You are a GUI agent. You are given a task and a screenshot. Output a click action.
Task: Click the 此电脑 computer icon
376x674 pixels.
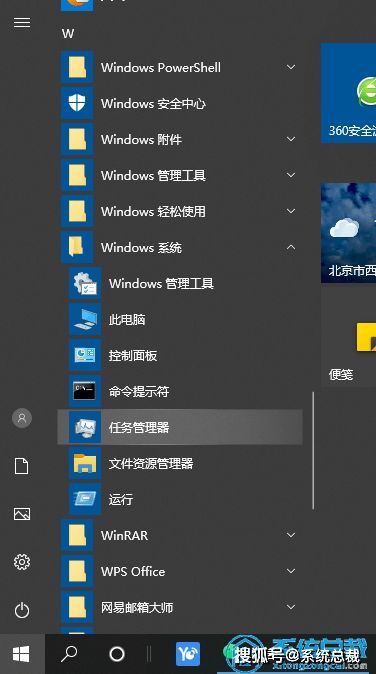coord(85,319)
